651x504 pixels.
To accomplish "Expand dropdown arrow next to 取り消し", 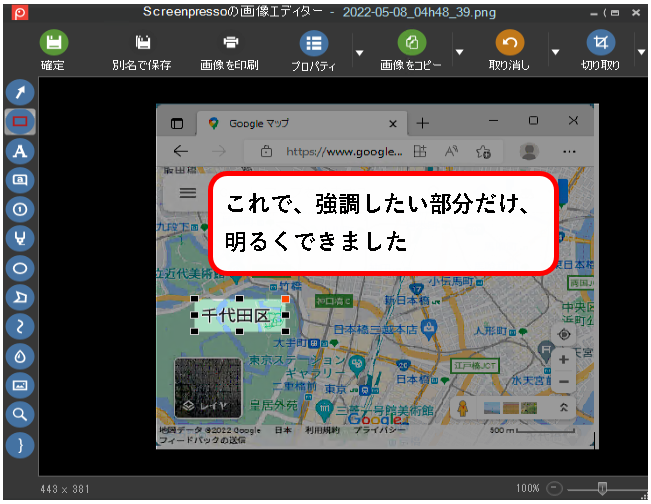I will [555, 52].
